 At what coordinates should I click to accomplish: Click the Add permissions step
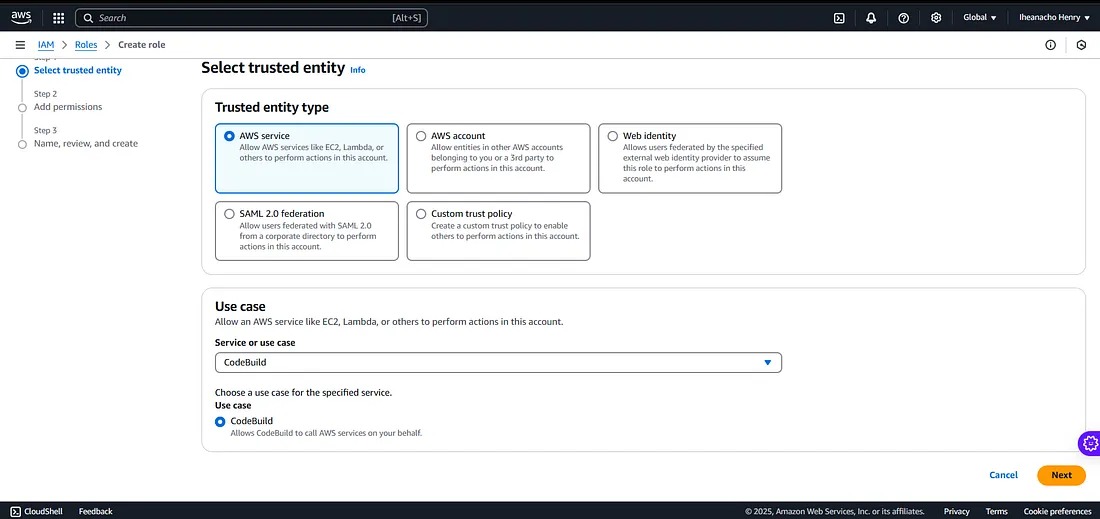[x=68, y=107]
